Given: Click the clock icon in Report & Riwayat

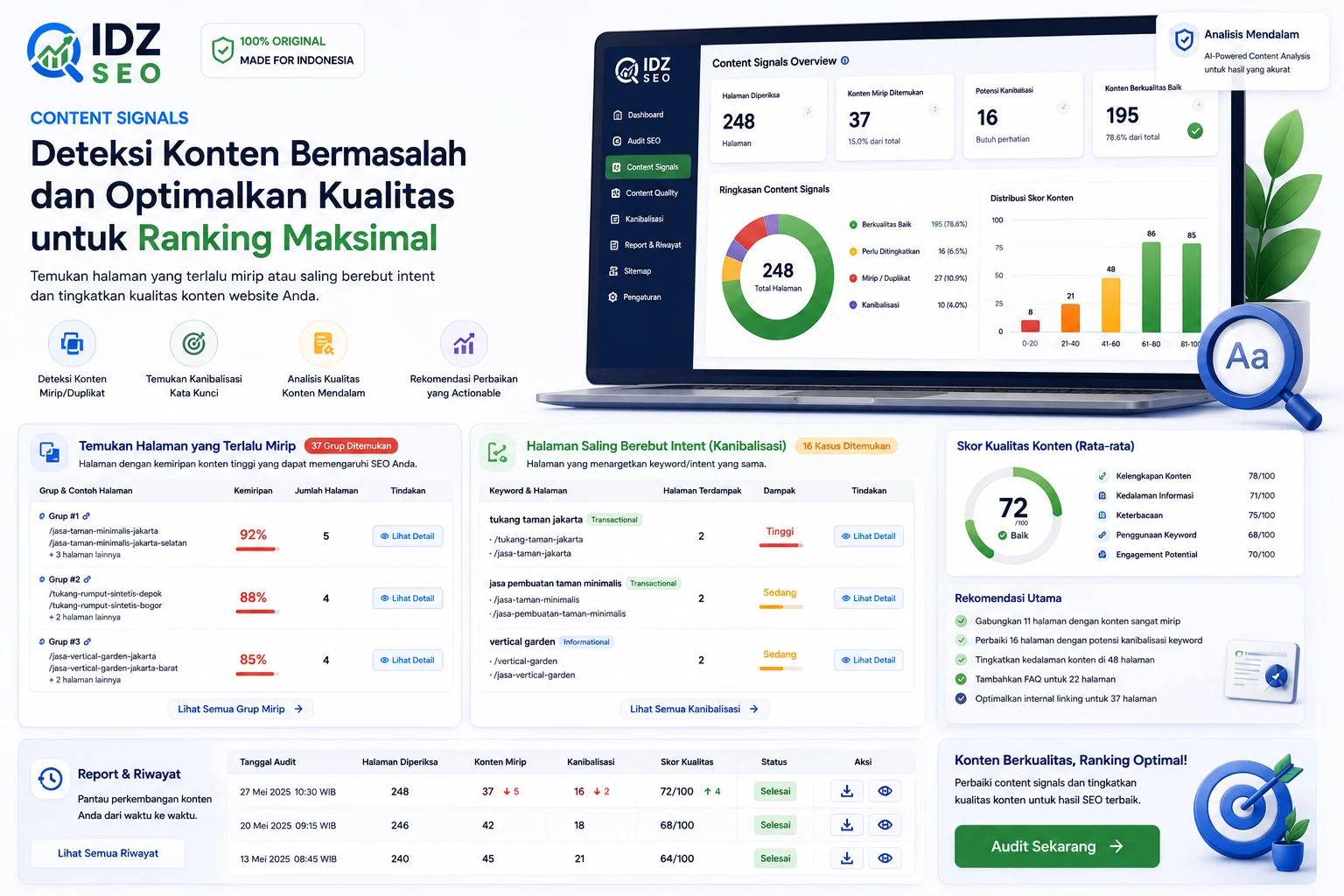Looking at the screenshot, I should 51,779.
